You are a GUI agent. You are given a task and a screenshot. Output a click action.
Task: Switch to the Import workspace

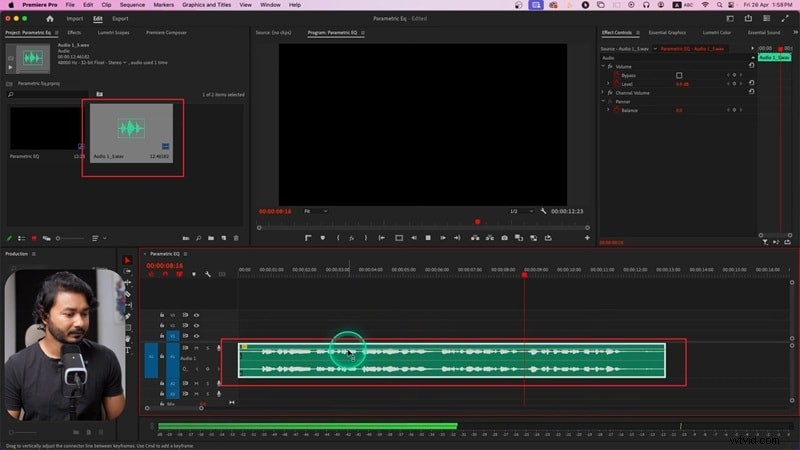(x=74, y=18)
